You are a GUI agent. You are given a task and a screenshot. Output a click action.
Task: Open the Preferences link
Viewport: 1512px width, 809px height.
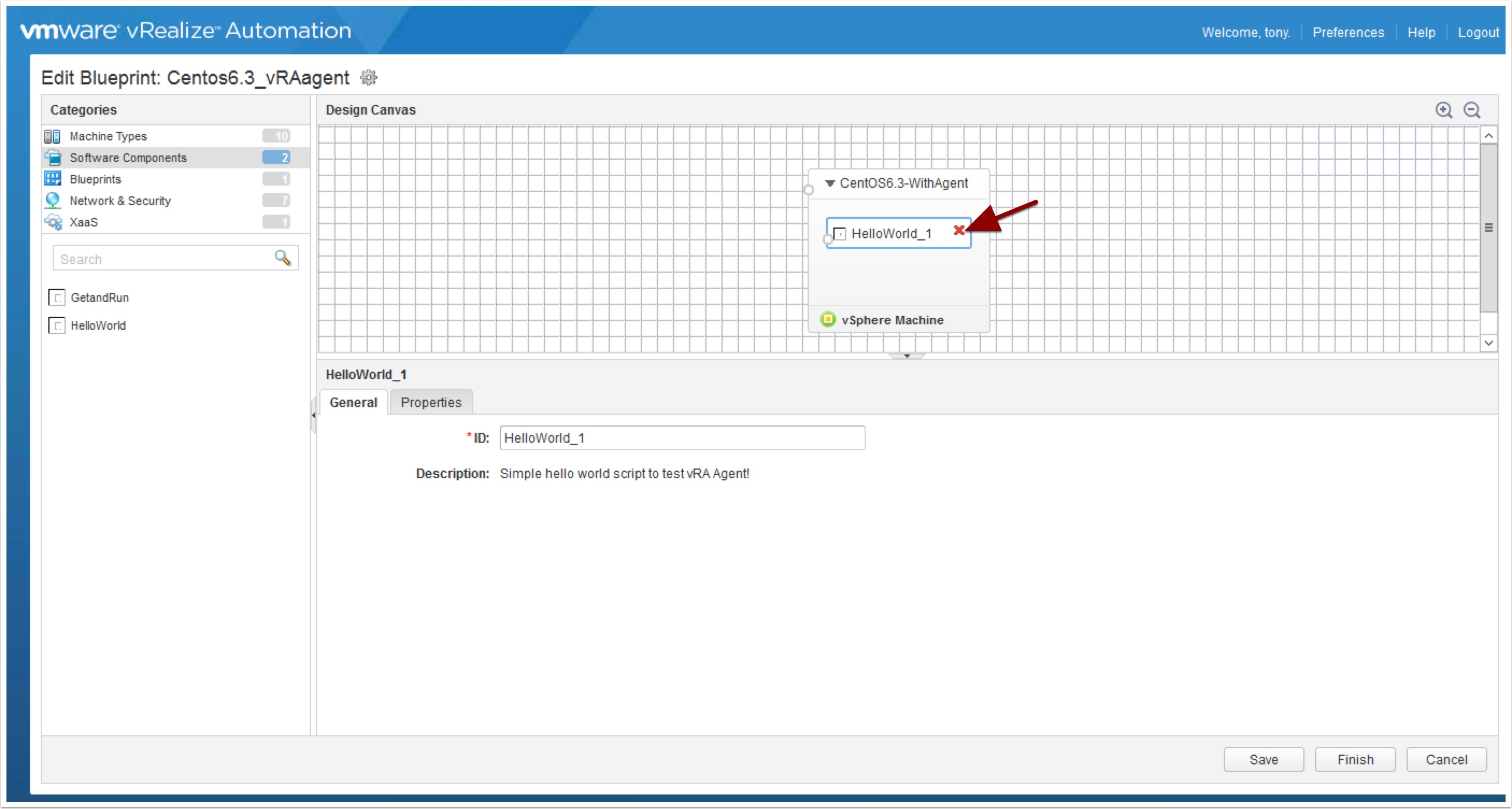click(1347, 32)
